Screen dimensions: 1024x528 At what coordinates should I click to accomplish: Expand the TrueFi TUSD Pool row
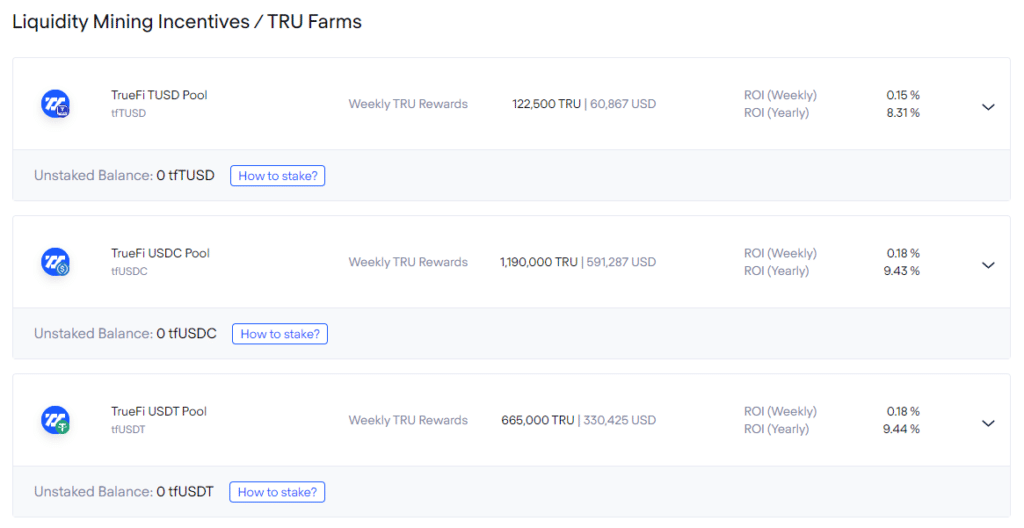point(988,107)
